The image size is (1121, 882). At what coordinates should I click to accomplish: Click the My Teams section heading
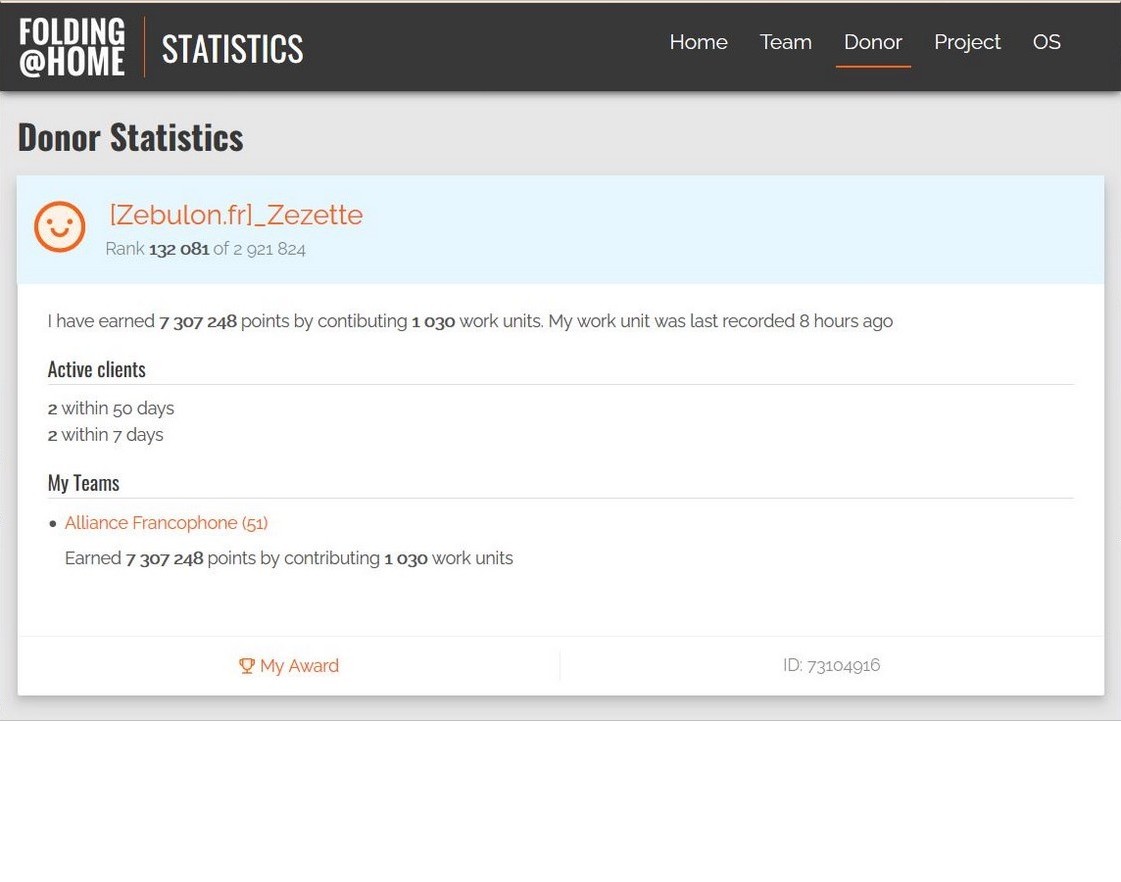click(x=84, y=484)
